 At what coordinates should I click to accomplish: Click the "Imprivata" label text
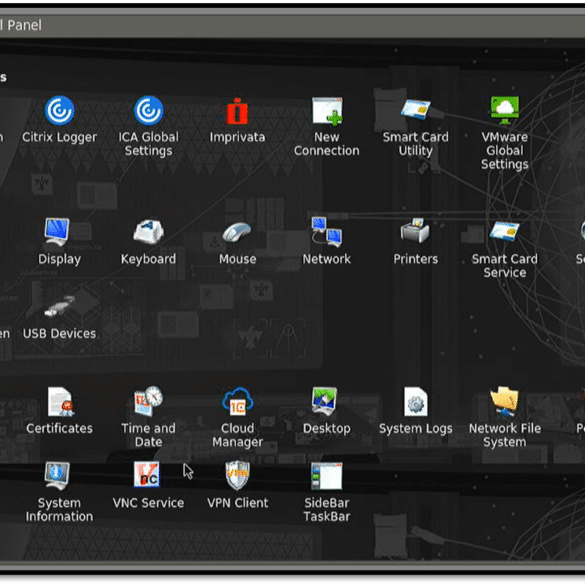pos(237,137)
